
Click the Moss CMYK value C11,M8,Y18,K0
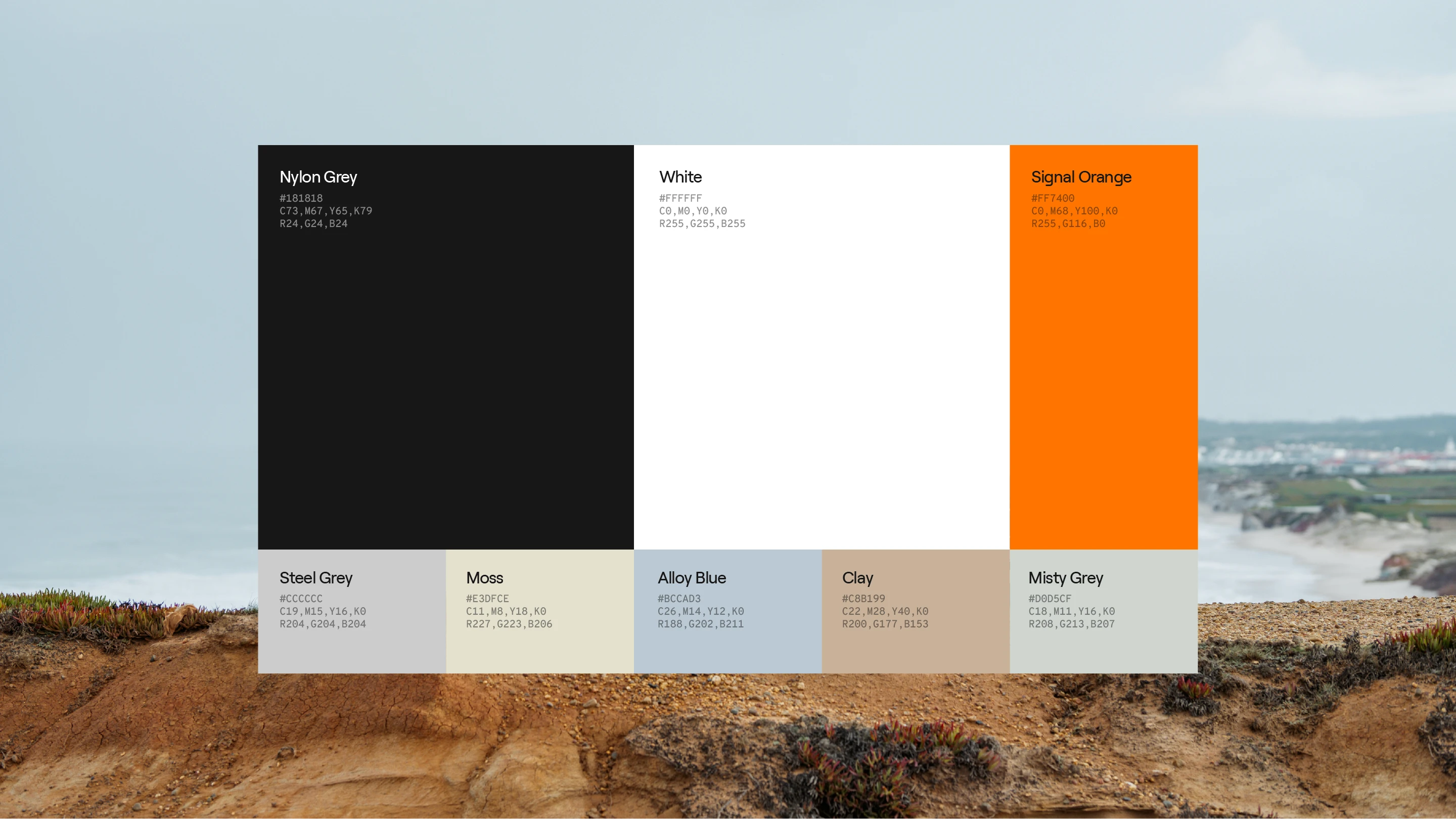[506, 612]
